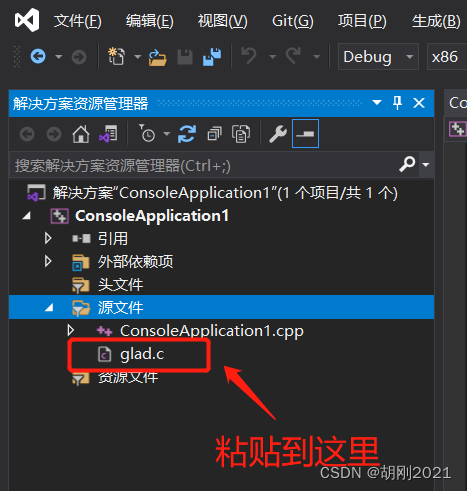Open the undo history dropdown arrow
This screenshot has height=491, width=467.
click(273, 57)
